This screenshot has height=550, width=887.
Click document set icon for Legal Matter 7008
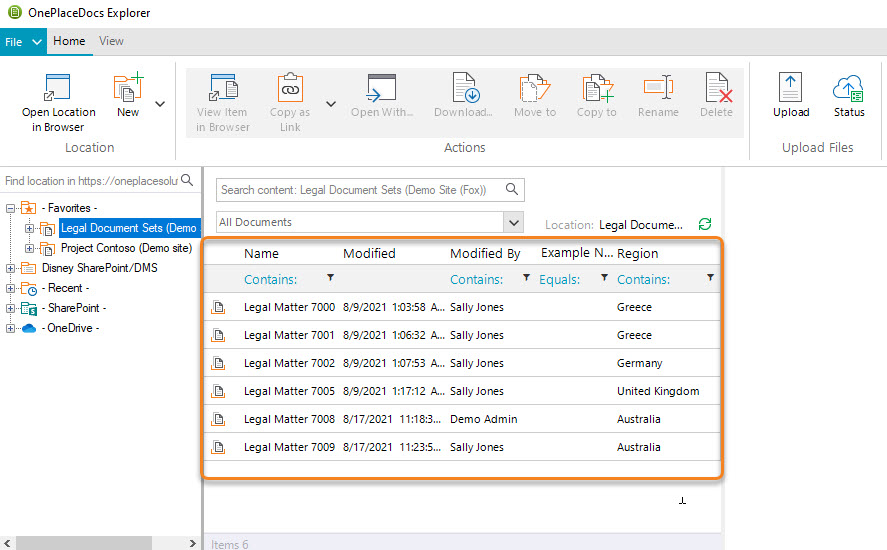[x=218, y=419]
